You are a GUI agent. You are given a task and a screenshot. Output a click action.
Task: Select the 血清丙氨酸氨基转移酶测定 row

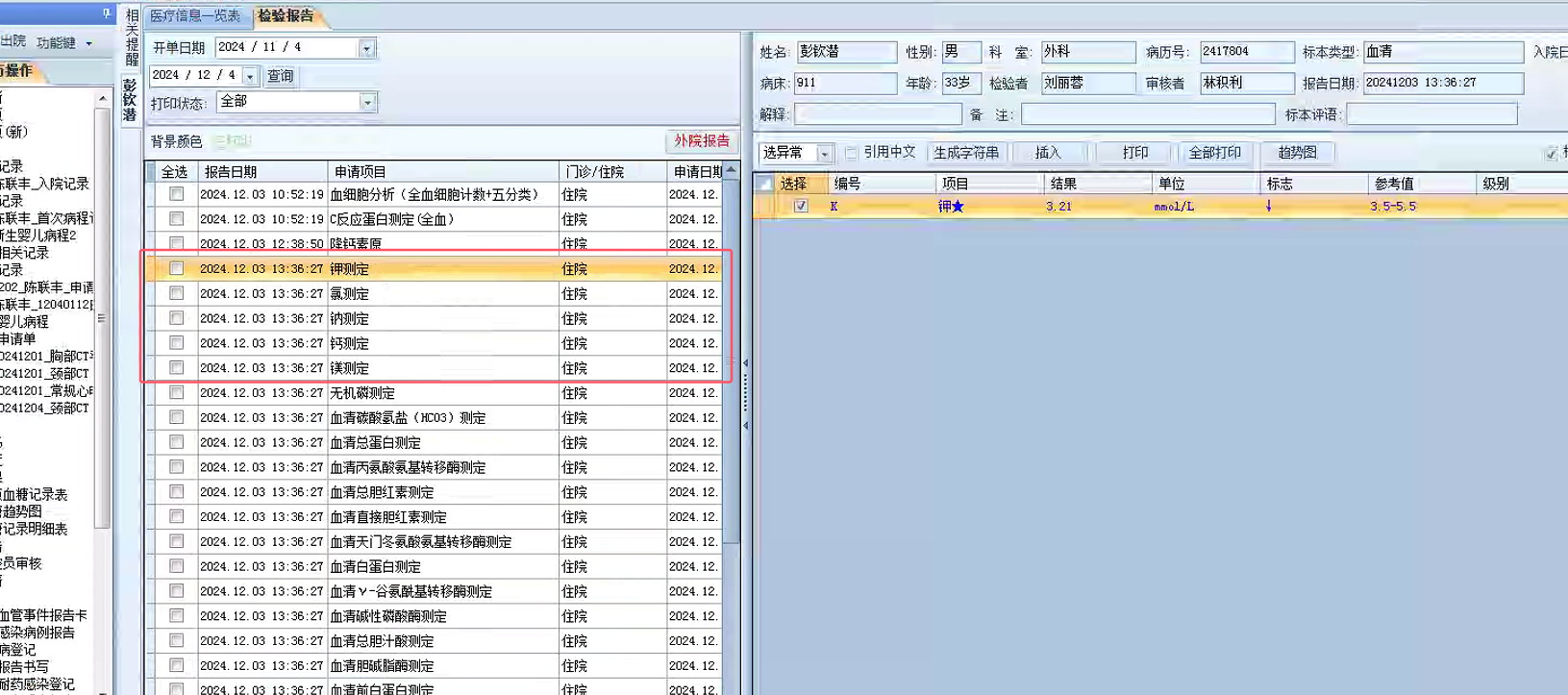point(434,467)
